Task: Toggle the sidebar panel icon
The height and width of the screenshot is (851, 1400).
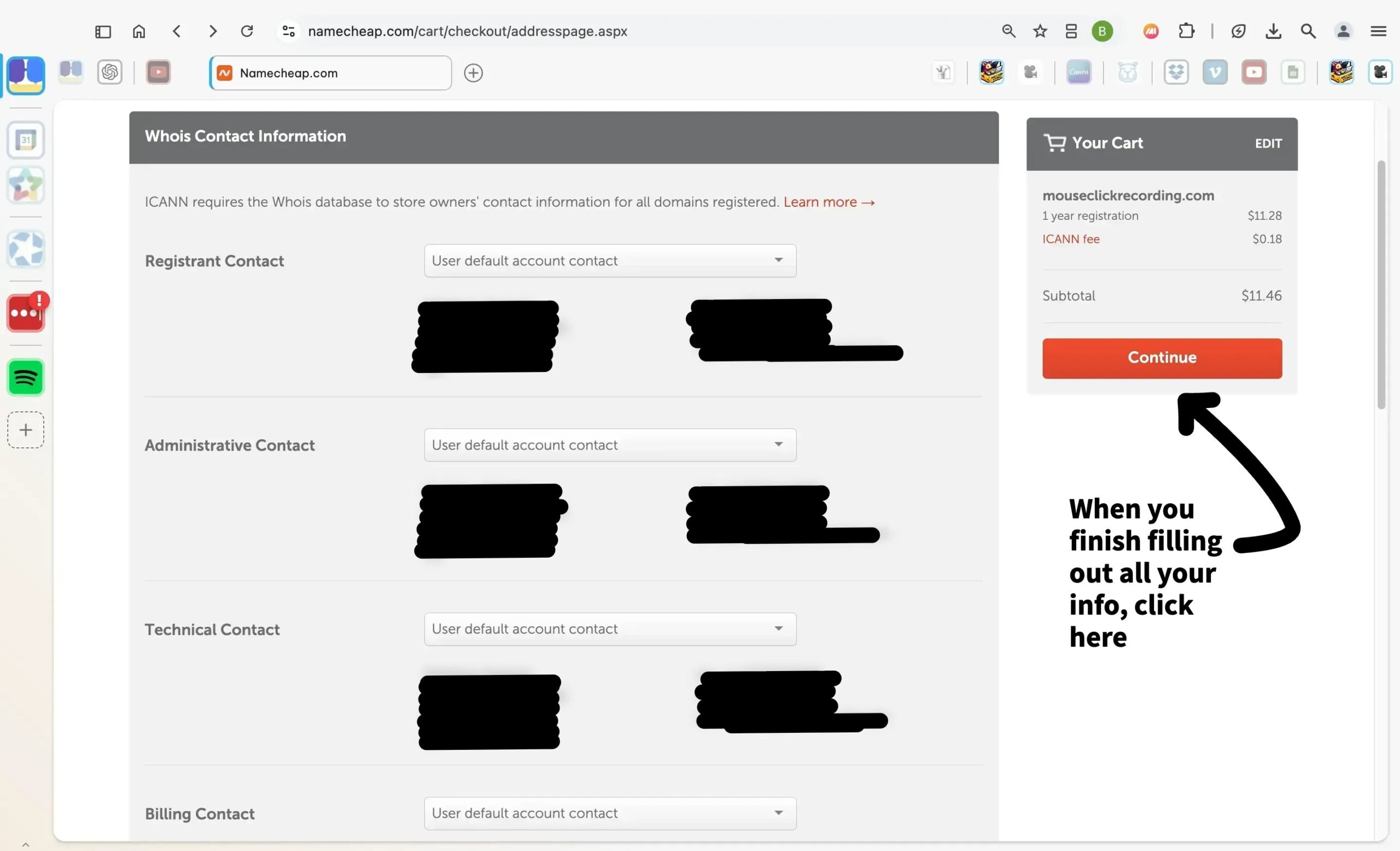Action: click(103, 31)
